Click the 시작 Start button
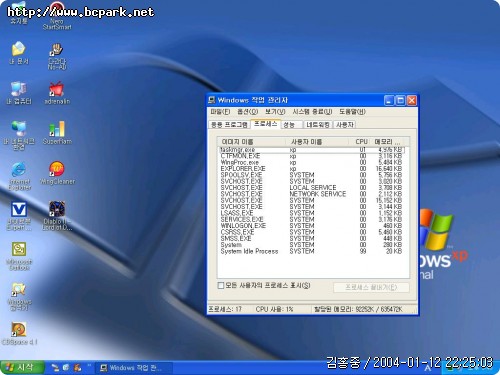 (22, 367)
